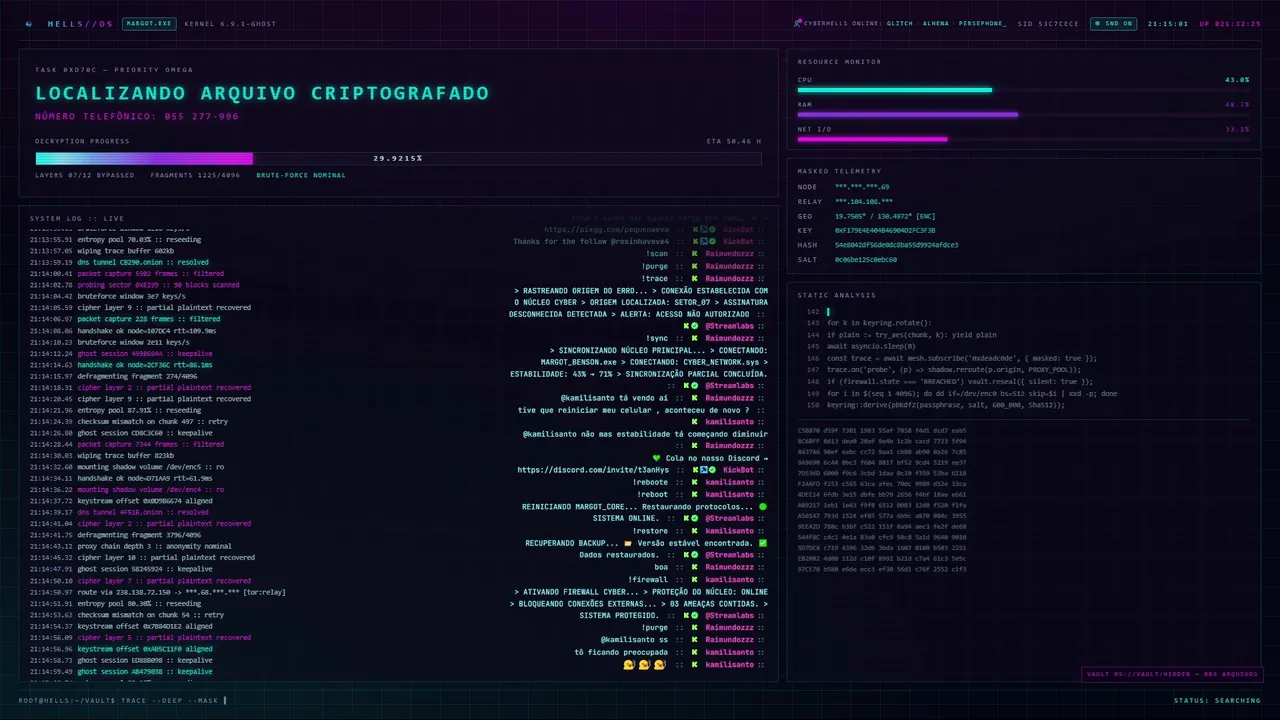Click the first emoji face in kamilisanto's last message
Screen dimensions: 1280x720
pyautogui.click(x=628, y=665)
